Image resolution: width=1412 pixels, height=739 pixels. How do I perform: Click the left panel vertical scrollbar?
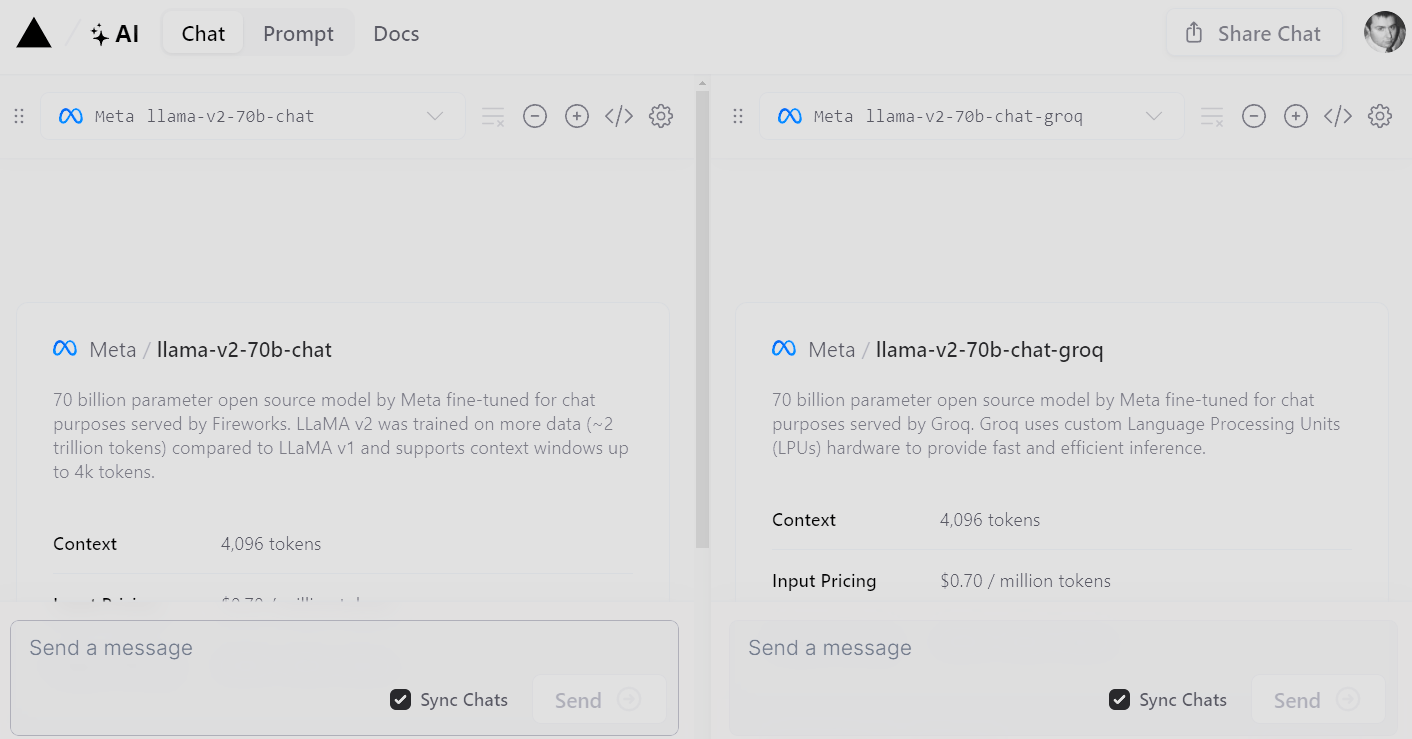point(702,320)
